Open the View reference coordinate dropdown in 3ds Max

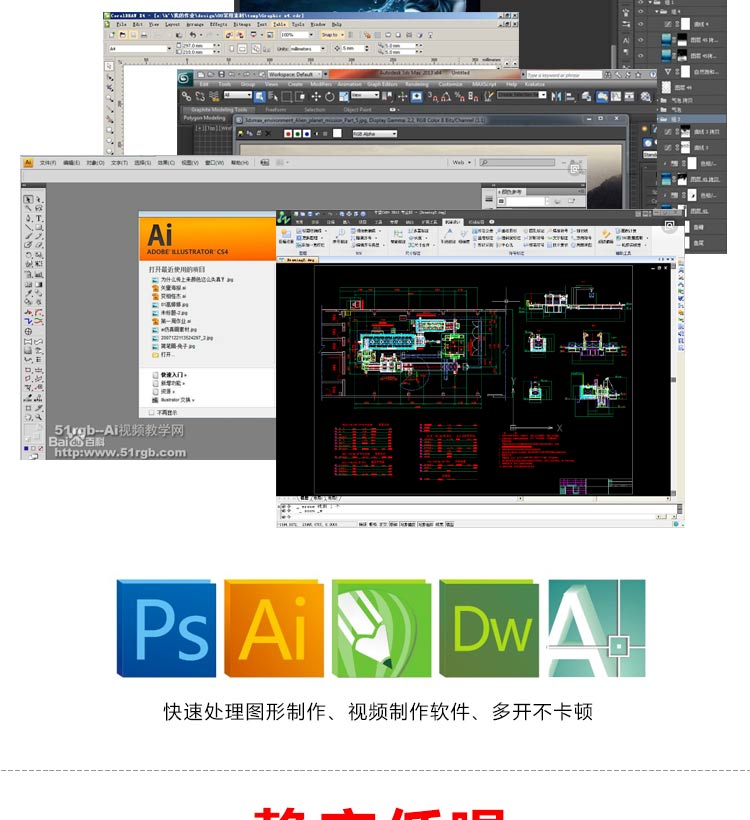[365, 95]
